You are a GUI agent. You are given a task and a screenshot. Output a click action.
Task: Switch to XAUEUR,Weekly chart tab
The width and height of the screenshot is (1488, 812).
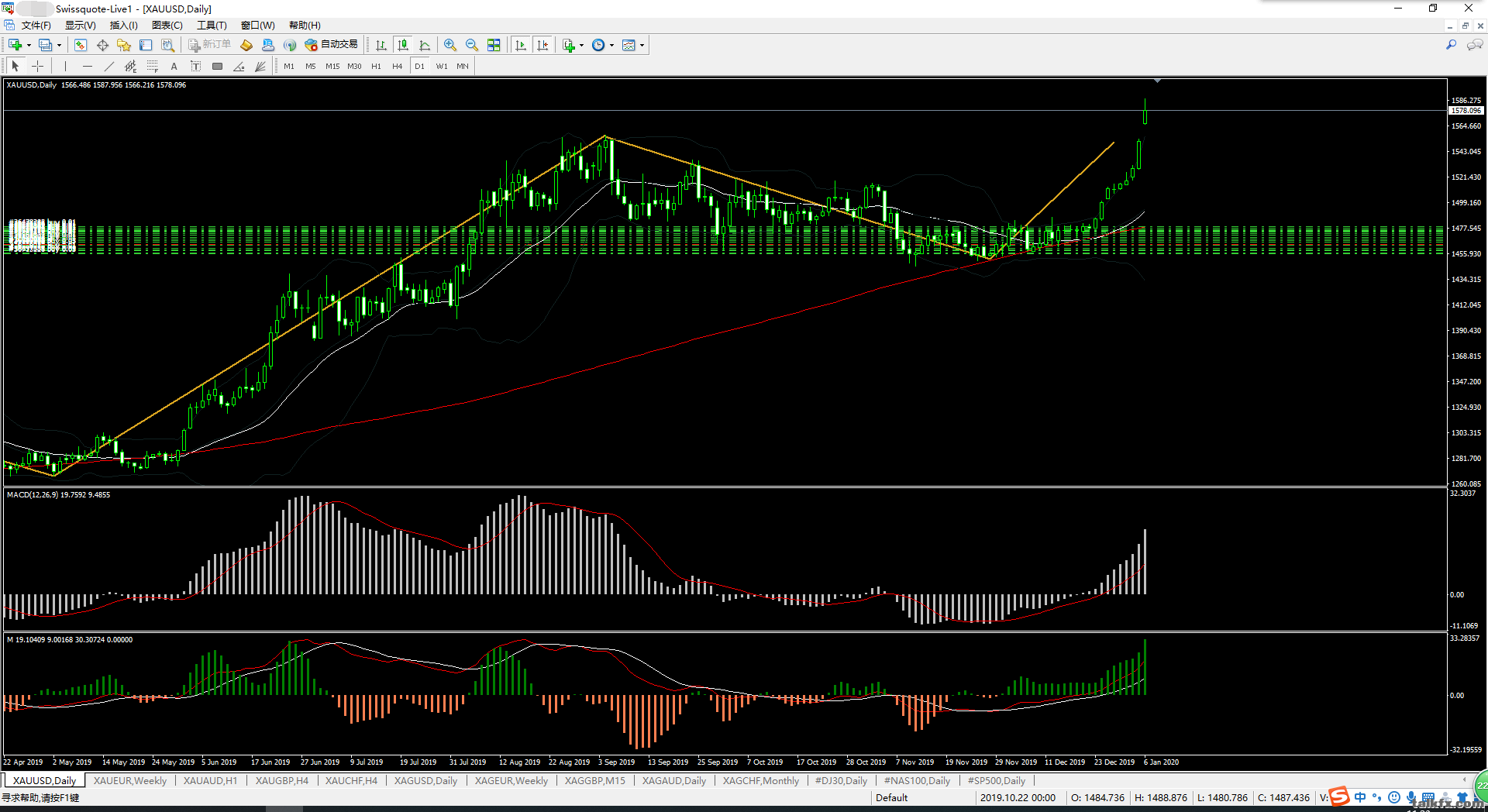coord(130,780)
